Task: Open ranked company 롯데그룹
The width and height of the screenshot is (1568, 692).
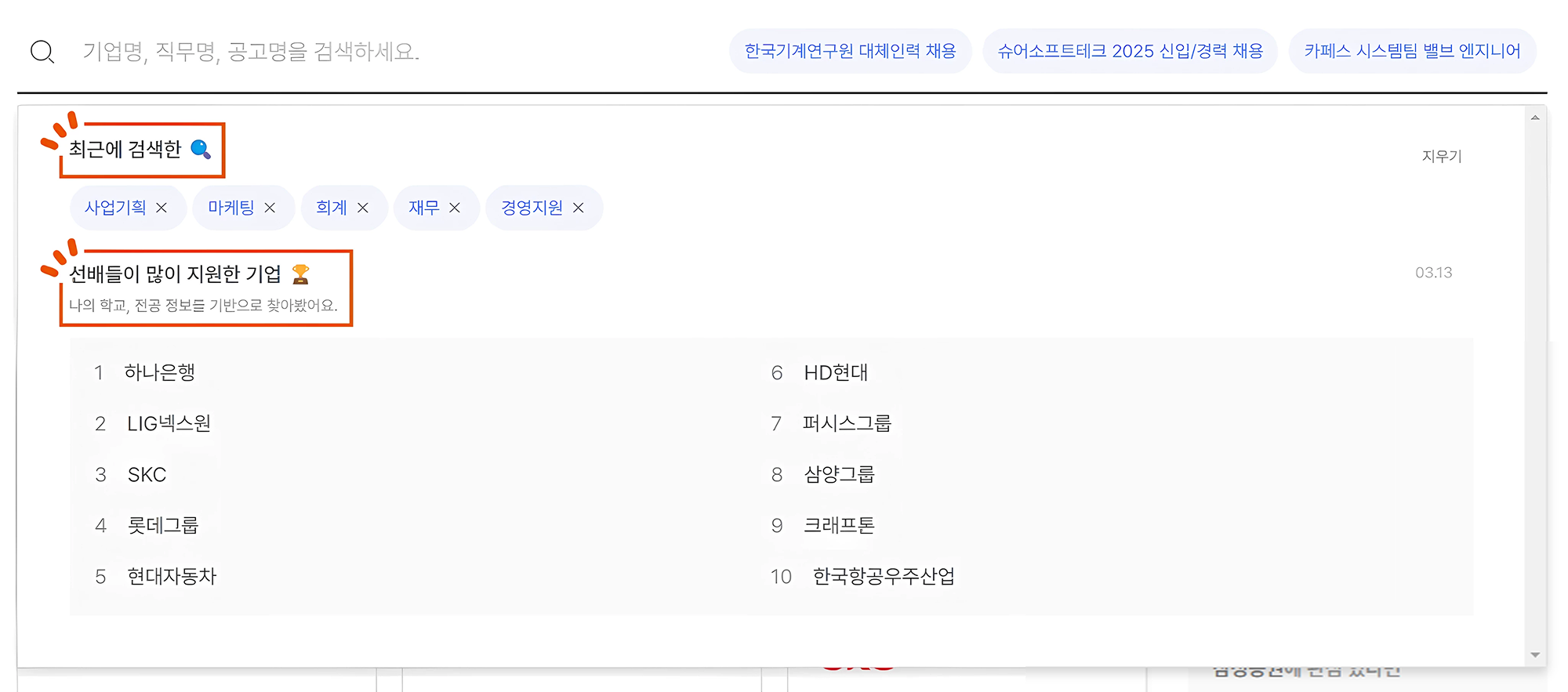Action: [x=163, y=525]
